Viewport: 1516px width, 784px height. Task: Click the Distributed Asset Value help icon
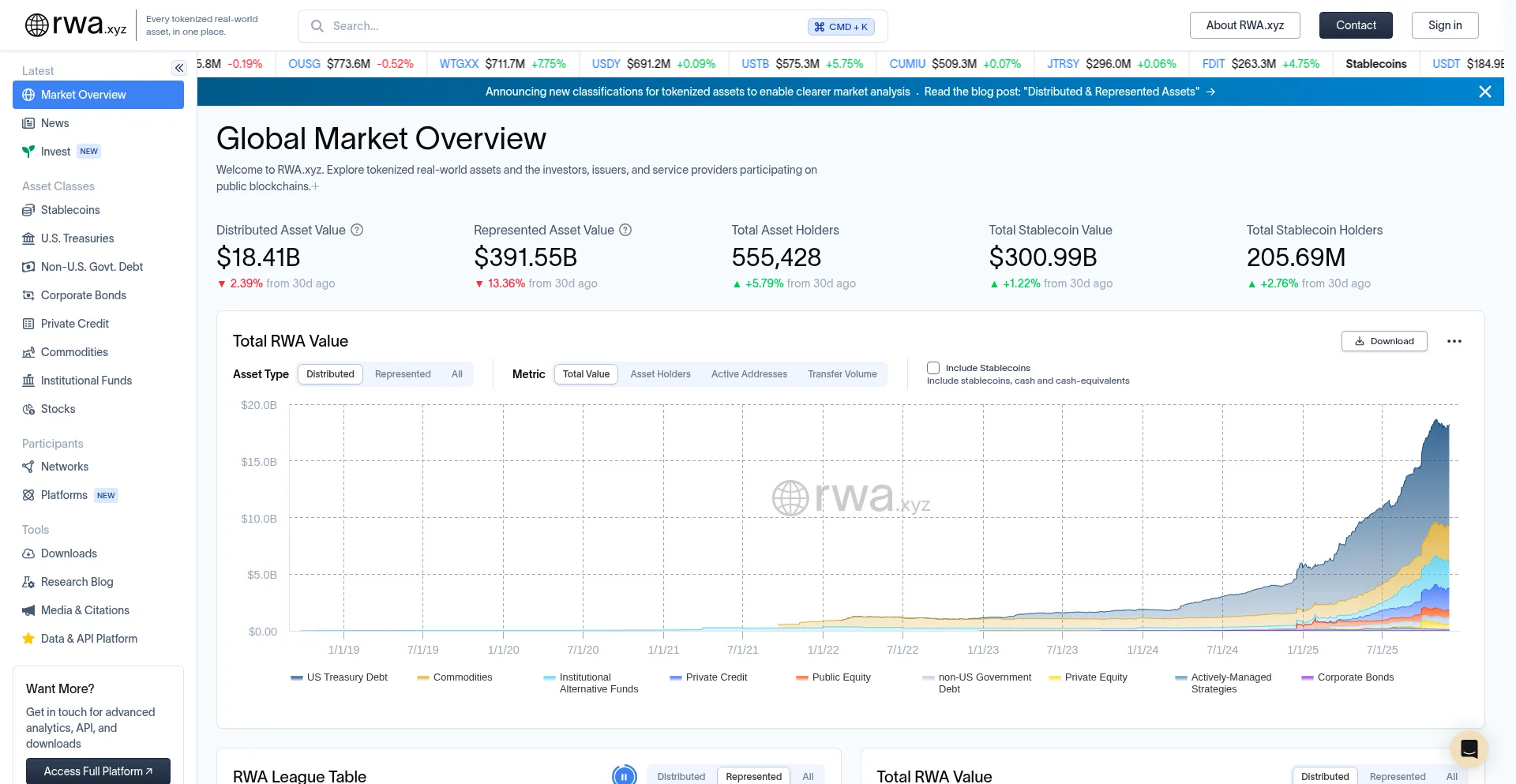(x=357, y=230)
